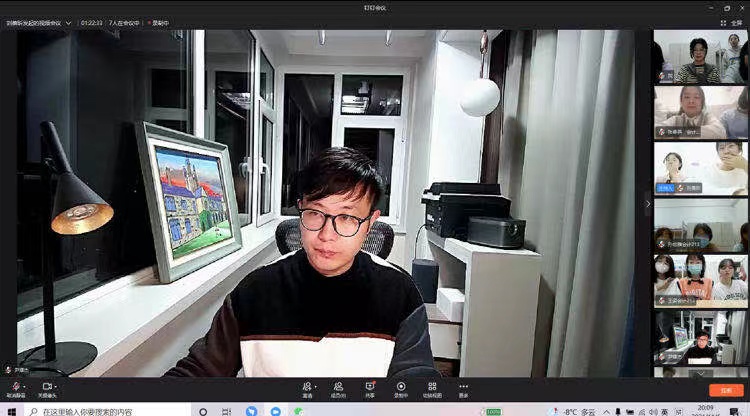The height and width of the screenshot is (416, 750).
Task: Expand microphone options arrow
Action: (24, 386)
